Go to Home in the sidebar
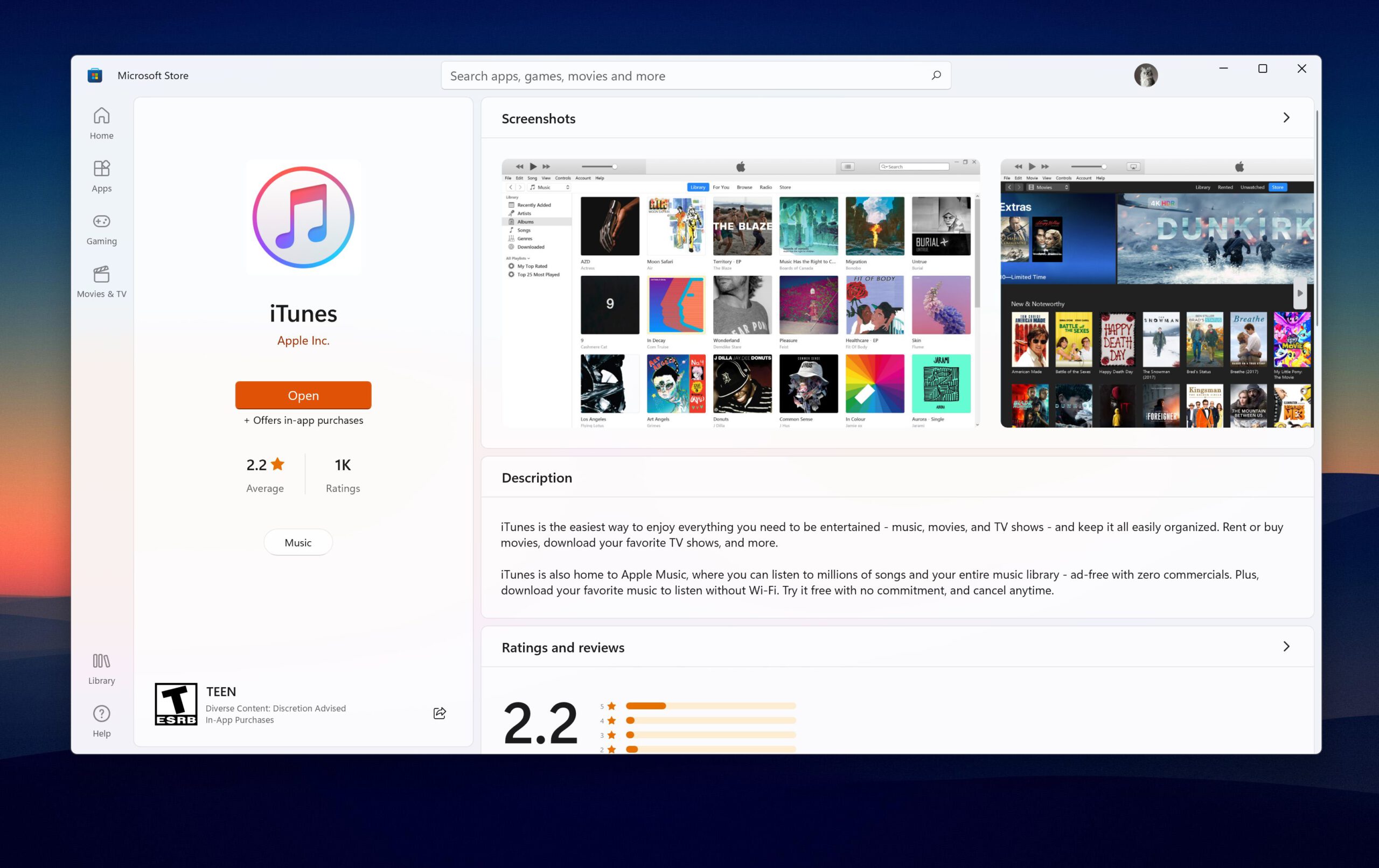The image size is (1379, 868). pos(101,123)
